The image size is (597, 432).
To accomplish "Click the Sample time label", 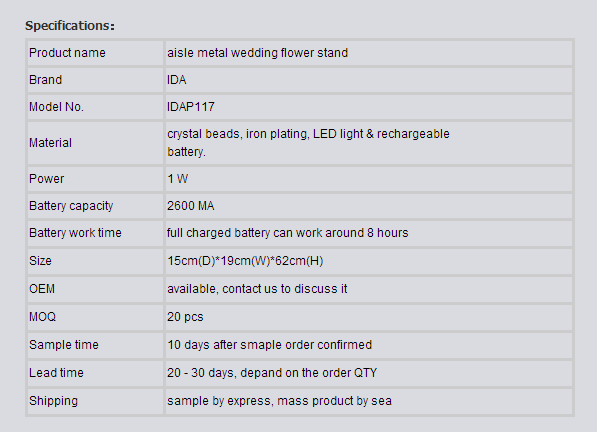I will click(64, 345).
